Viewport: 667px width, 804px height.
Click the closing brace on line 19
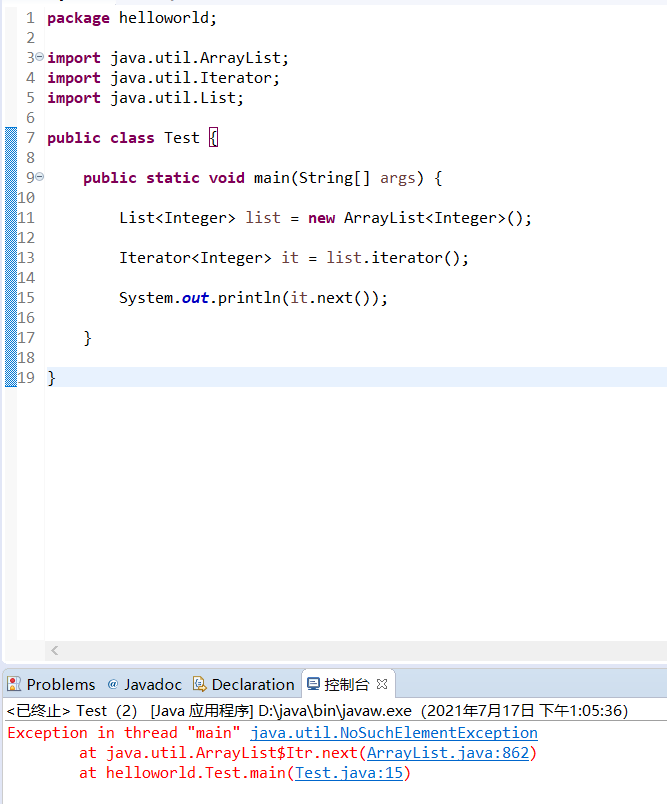tap(51, 378)
